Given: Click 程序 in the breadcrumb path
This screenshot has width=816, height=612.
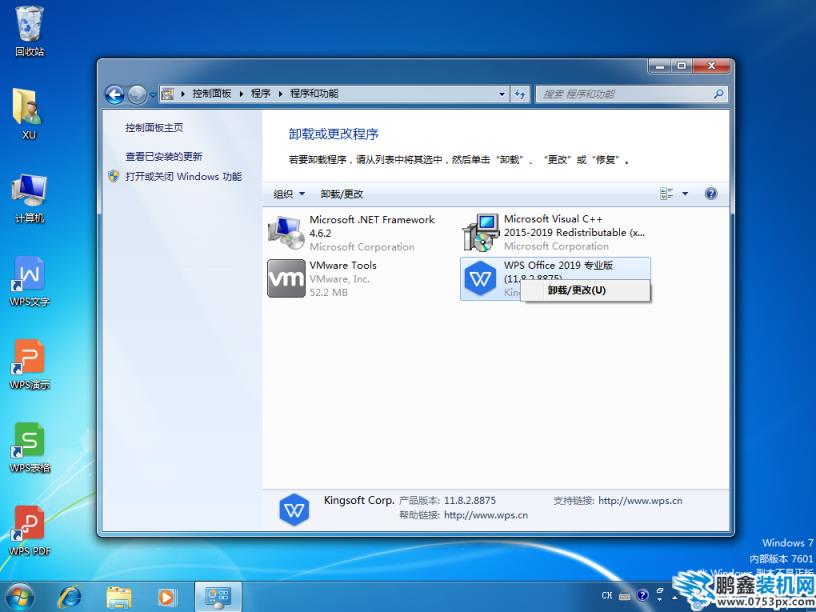Looking at the screenshot, I should coord(261,94).
